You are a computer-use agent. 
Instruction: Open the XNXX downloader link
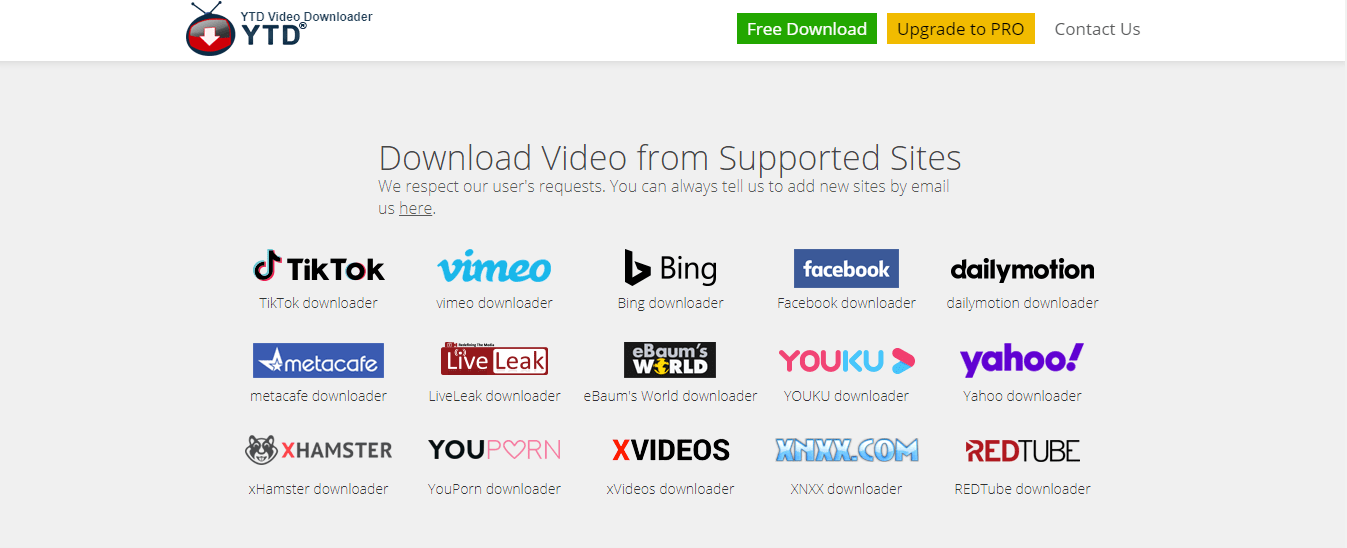(846, 489)
